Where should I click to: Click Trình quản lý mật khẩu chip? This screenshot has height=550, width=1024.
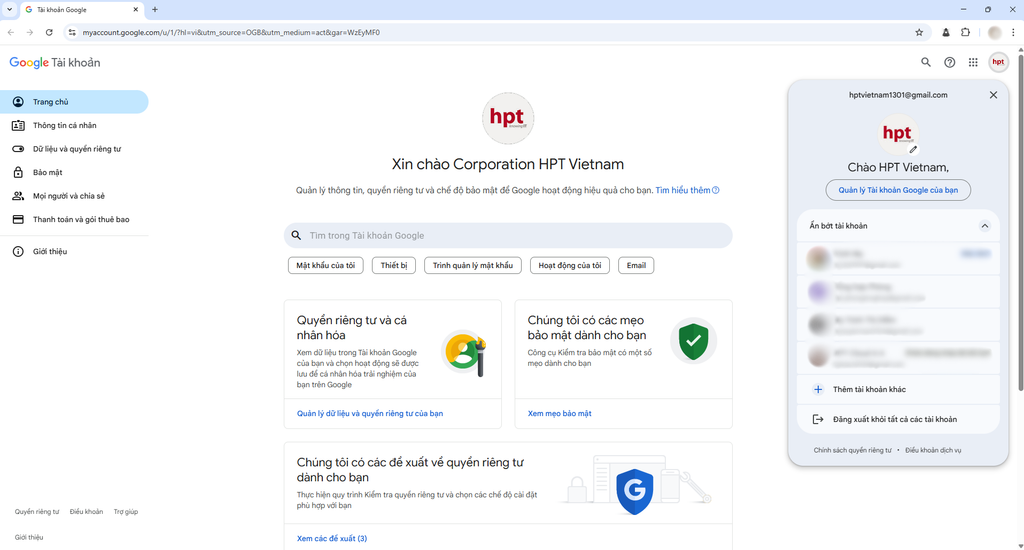(x=473, y=265)
